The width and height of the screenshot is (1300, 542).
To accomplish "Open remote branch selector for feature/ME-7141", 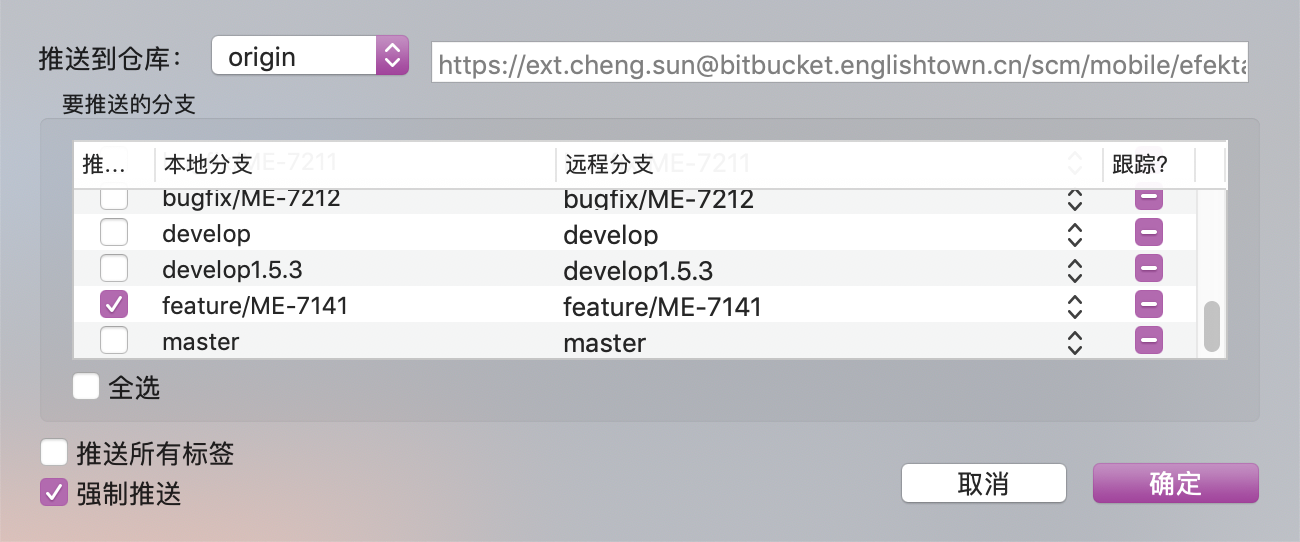I will tap(1075, 306).
